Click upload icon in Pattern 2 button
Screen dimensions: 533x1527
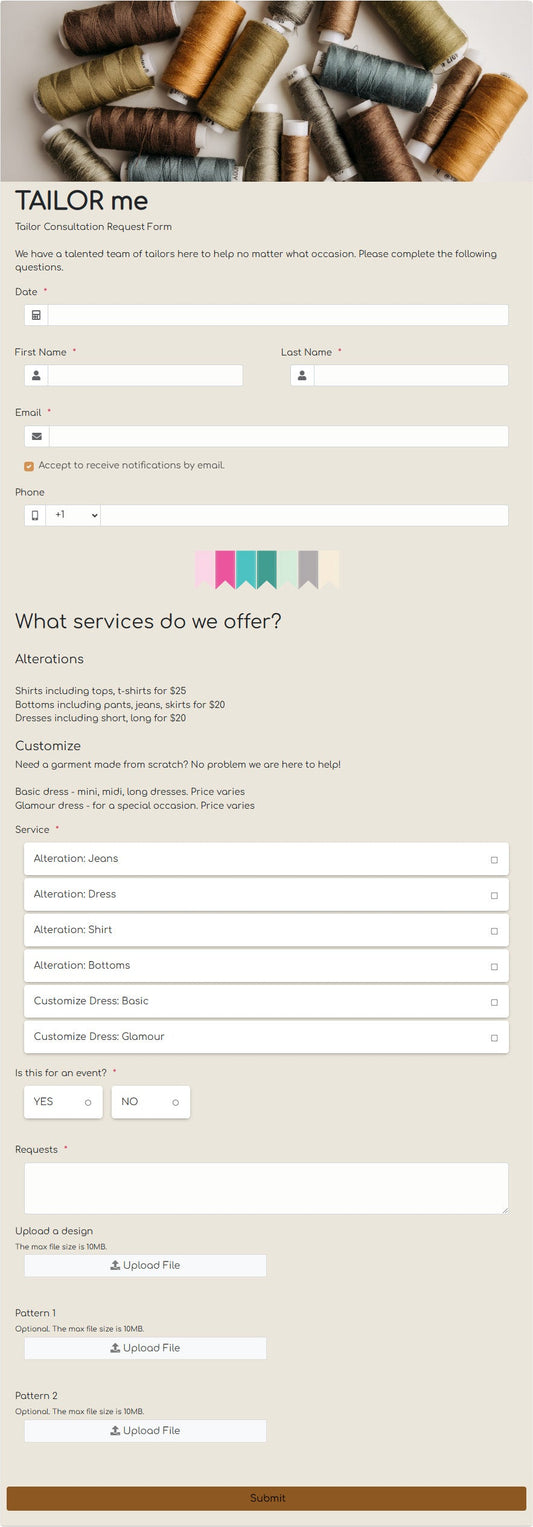115,1431
